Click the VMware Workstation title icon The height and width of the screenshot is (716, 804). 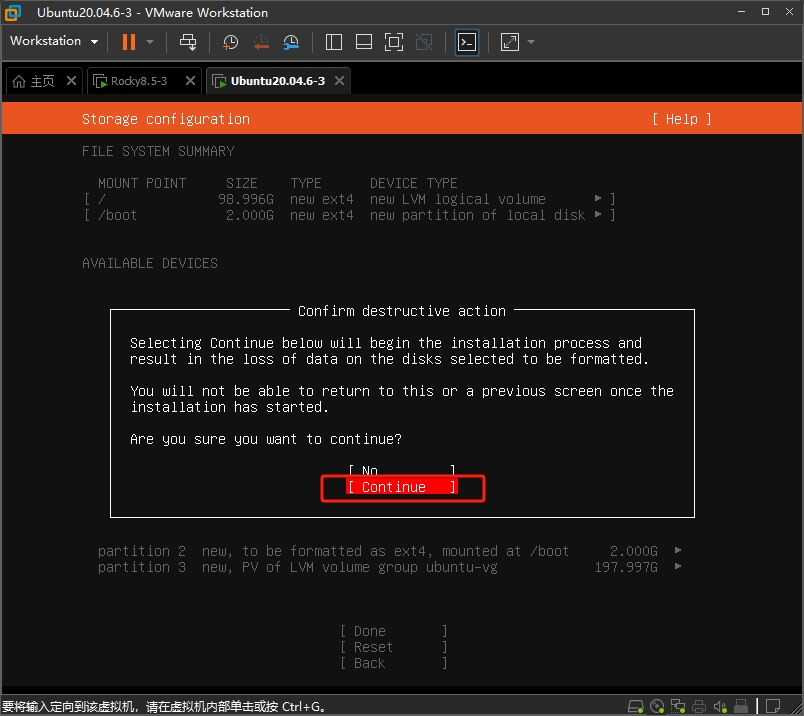click(13, 13)
